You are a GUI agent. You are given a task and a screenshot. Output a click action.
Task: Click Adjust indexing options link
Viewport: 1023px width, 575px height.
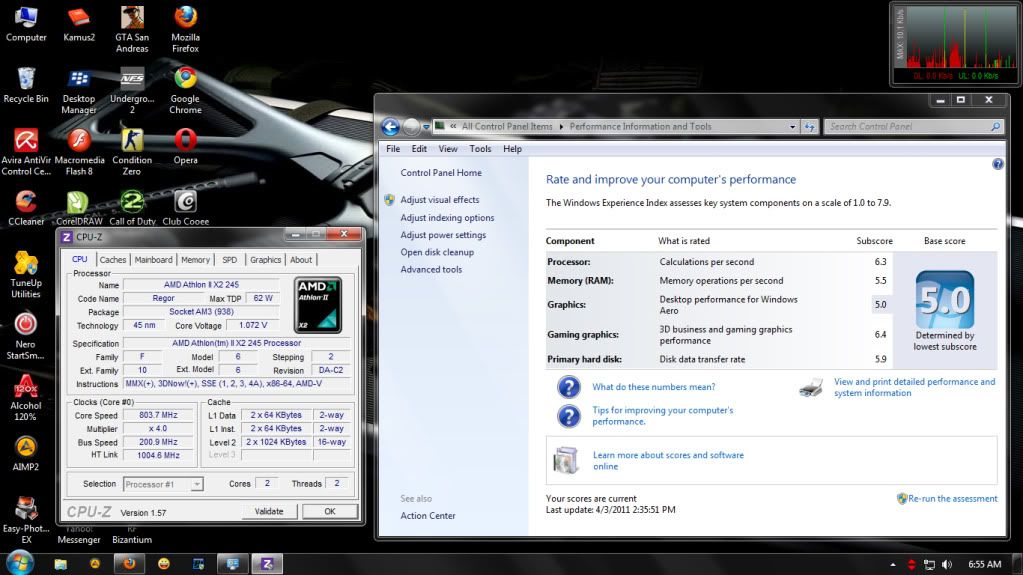tap(448, 218)
